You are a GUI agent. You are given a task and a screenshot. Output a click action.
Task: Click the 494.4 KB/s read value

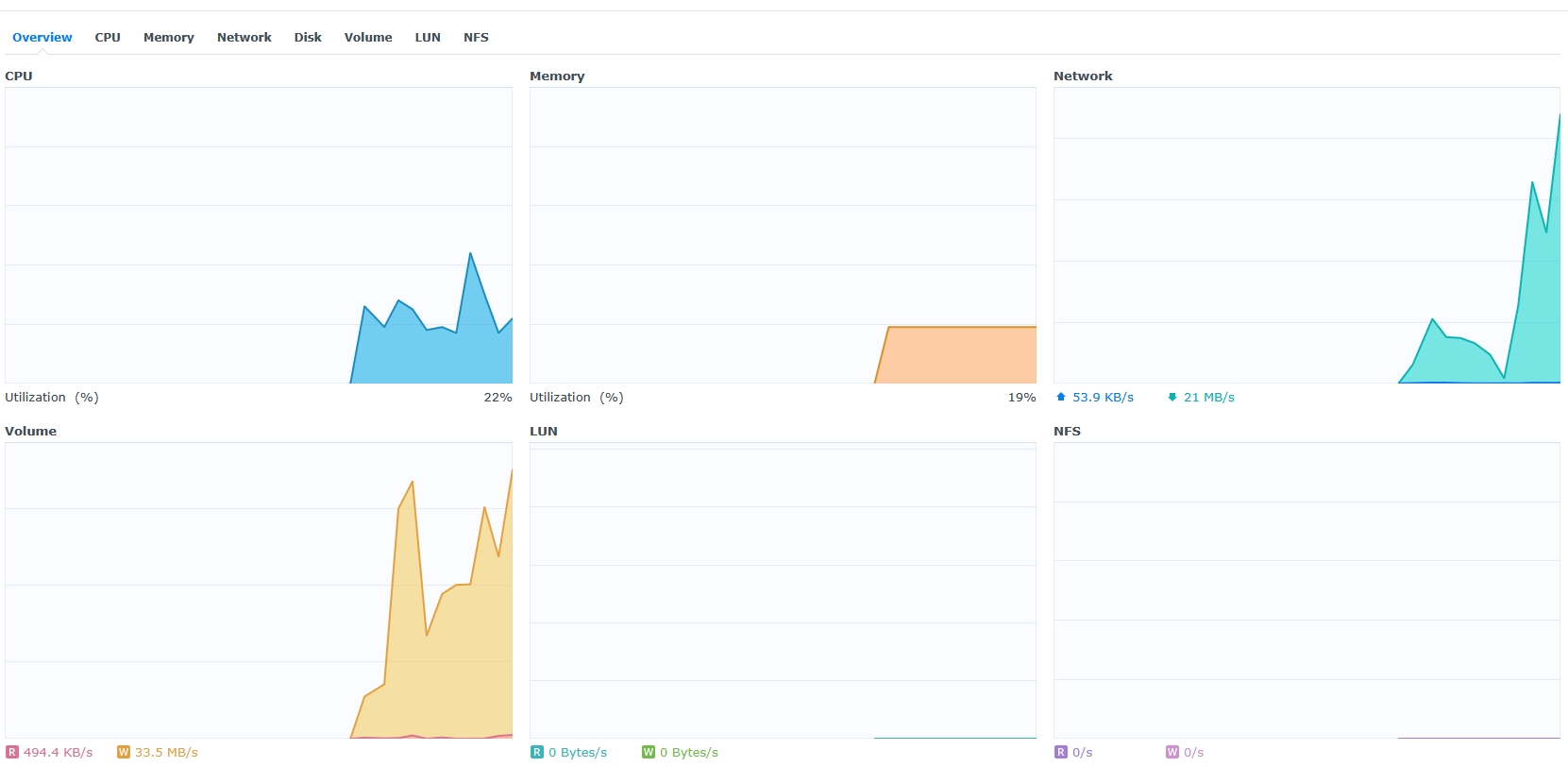[x=59, y=753]
